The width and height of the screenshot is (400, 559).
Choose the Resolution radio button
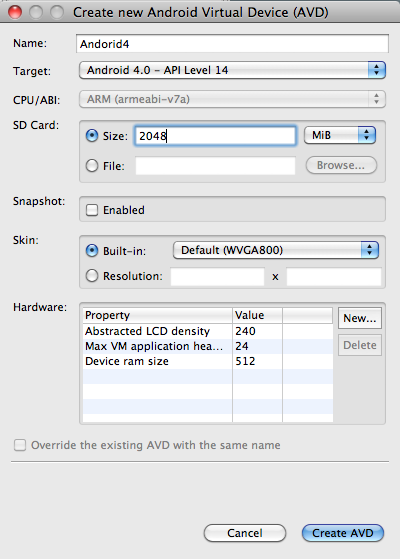92,276
